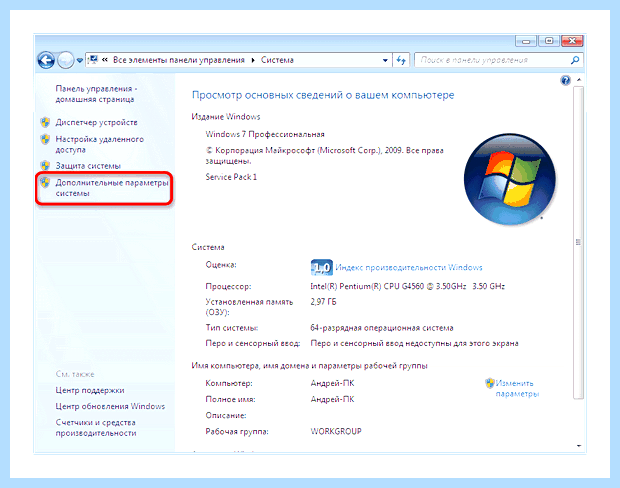Click shield icon beside Защита системы
620x488 pixels.
click(45, 166)
